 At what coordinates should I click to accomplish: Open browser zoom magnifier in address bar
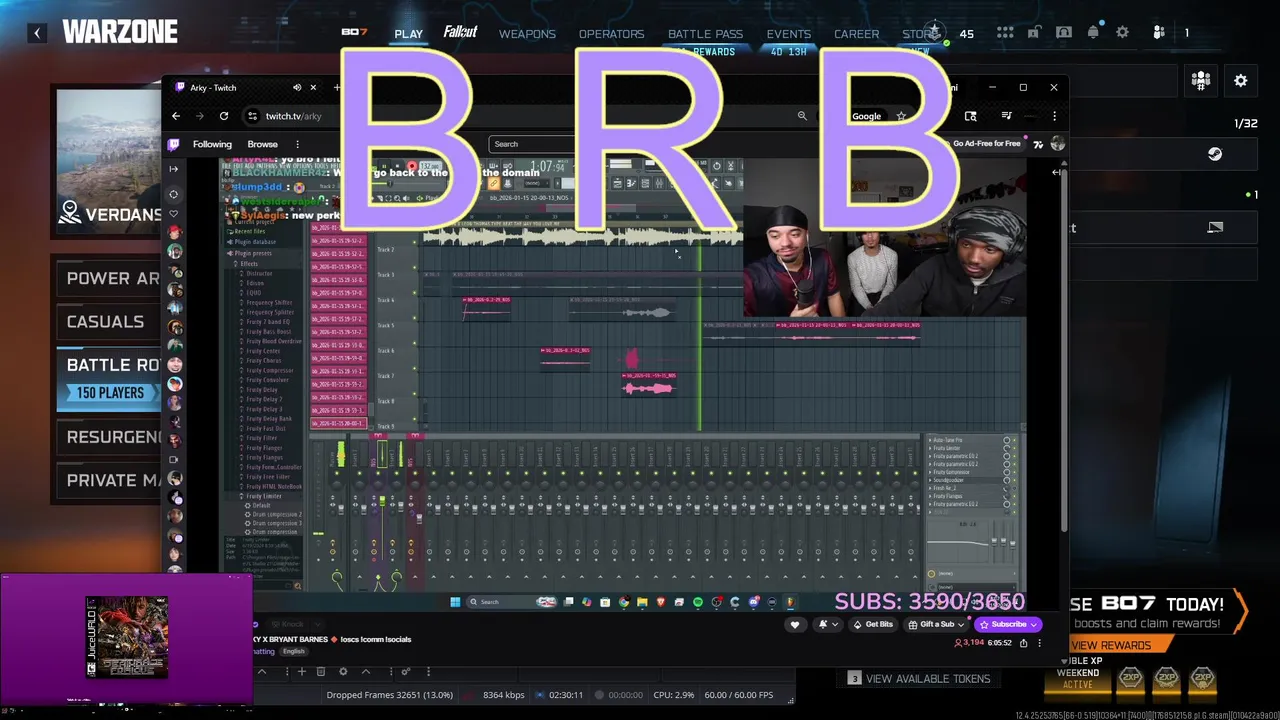[802, 116]
